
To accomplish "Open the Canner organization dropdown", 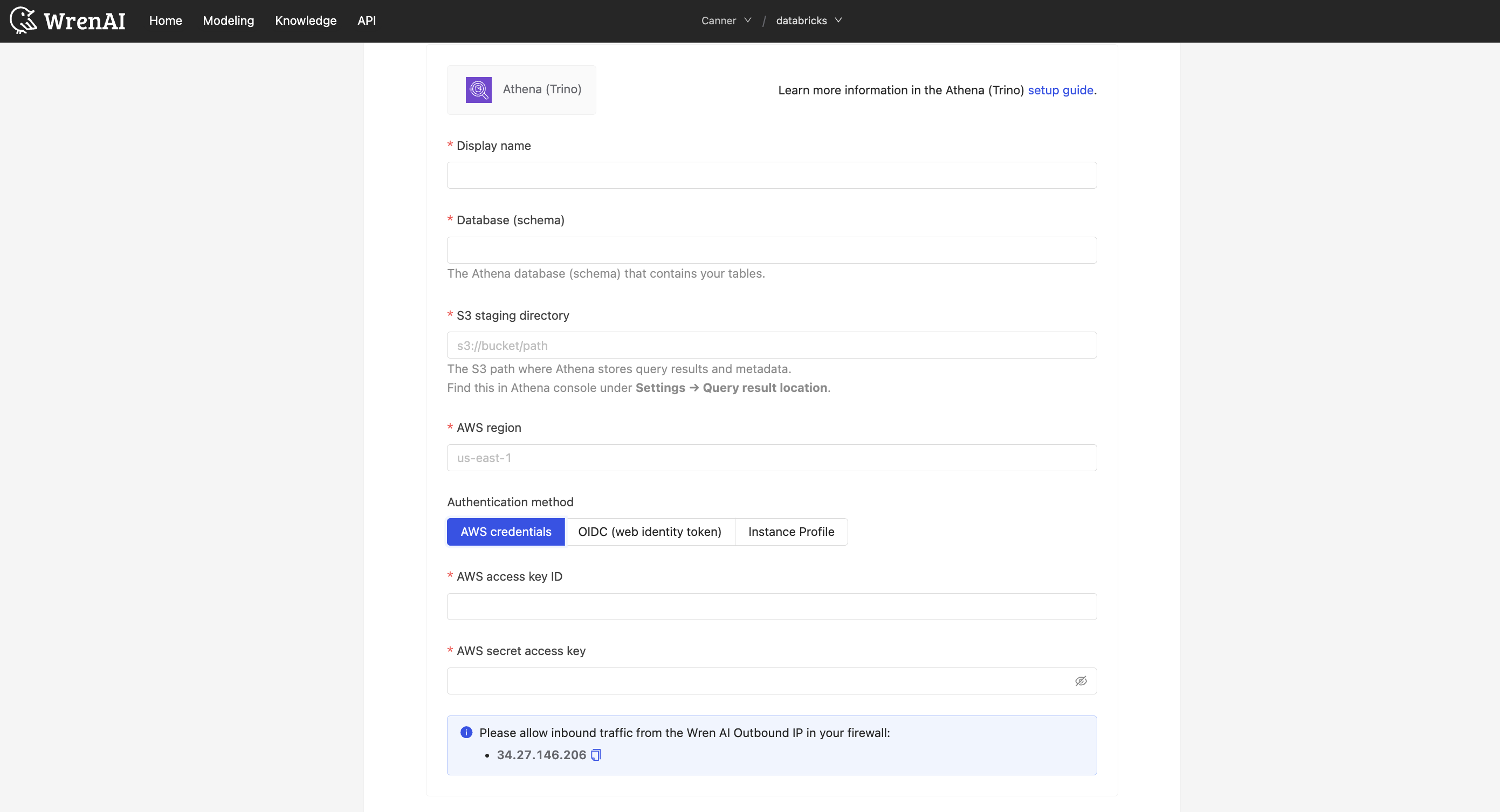I will pos(719,20).
